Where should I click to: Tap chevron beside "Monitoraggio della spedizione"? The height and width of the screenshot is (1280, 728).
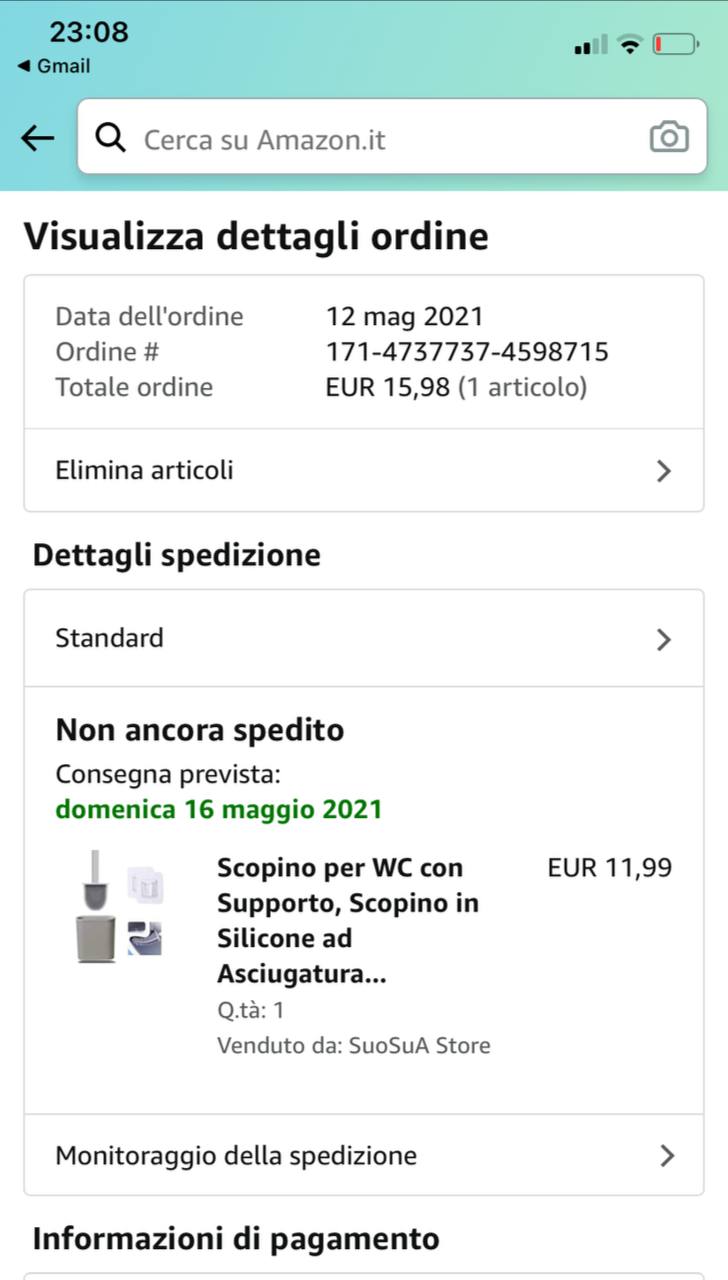point(667,1156)
